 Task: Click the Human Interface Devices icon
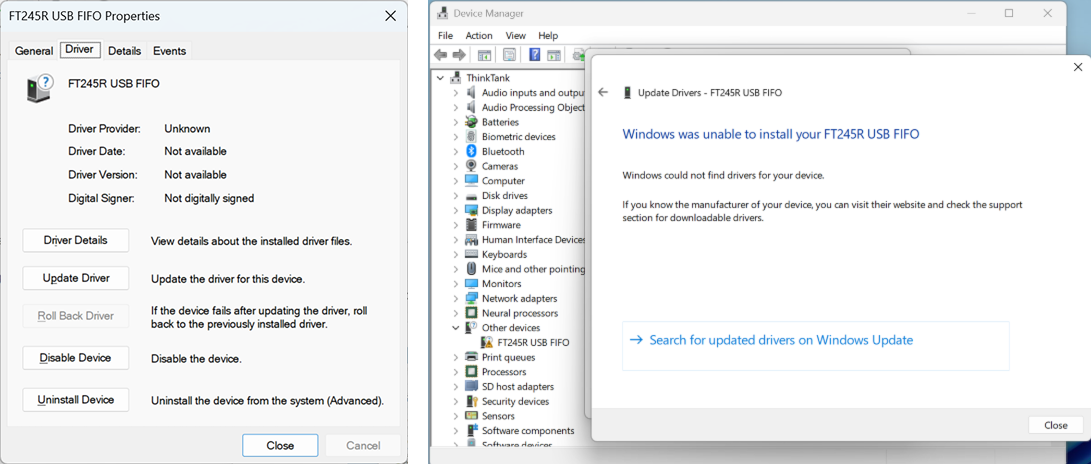pos(471,239)
